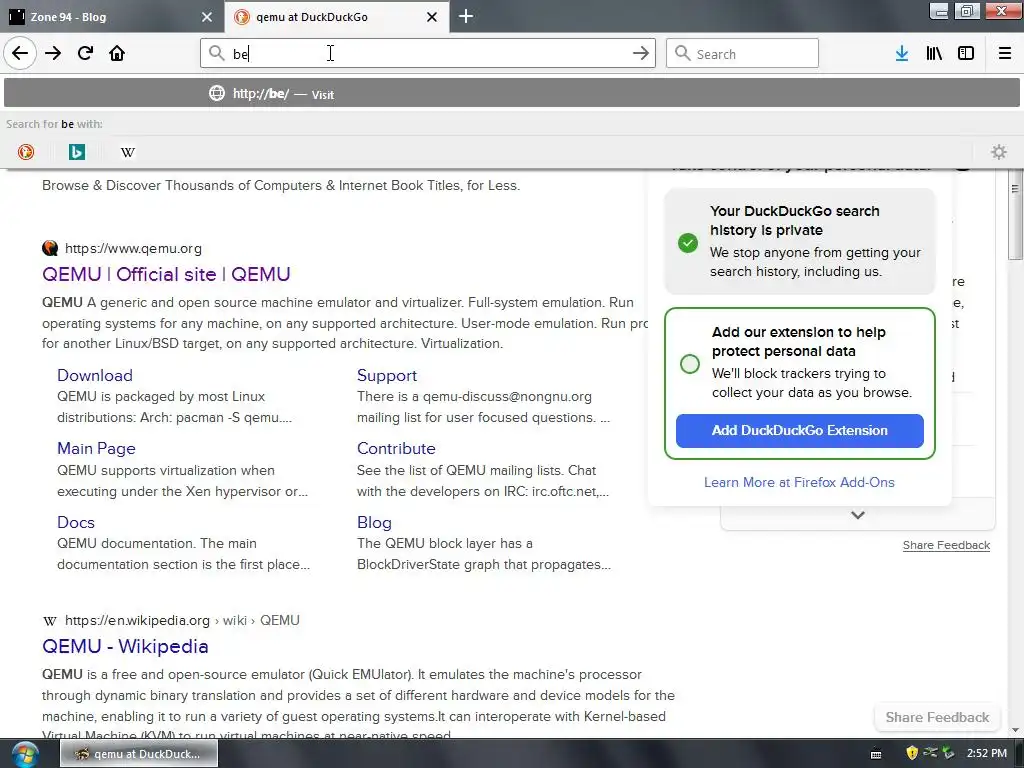Viewport: 1024px width, 768px height.
Task: Toggle the sidebar view icon
Action: tap(966, 53)
